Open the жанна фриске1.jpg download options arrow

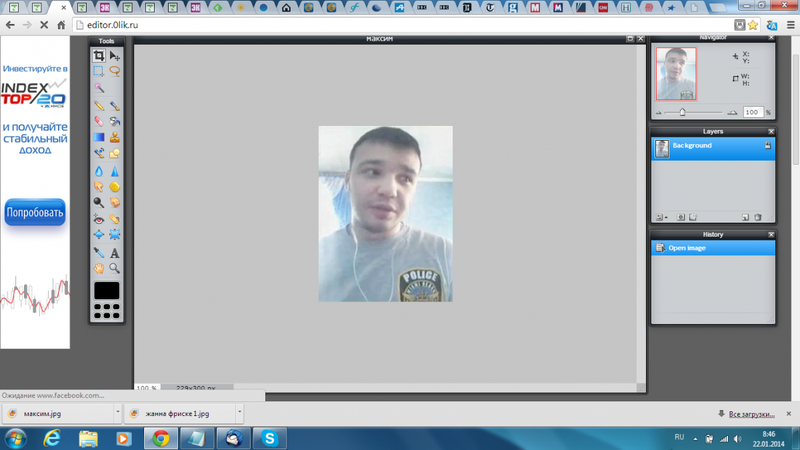coord(236,412)
